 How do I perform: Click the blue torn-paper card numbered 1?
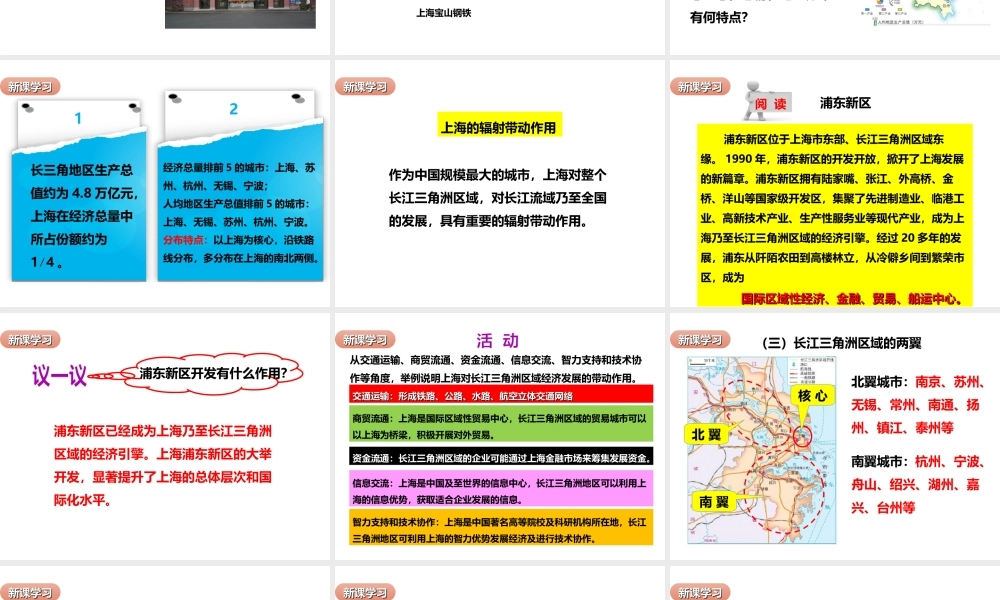[x=78, y=190]
